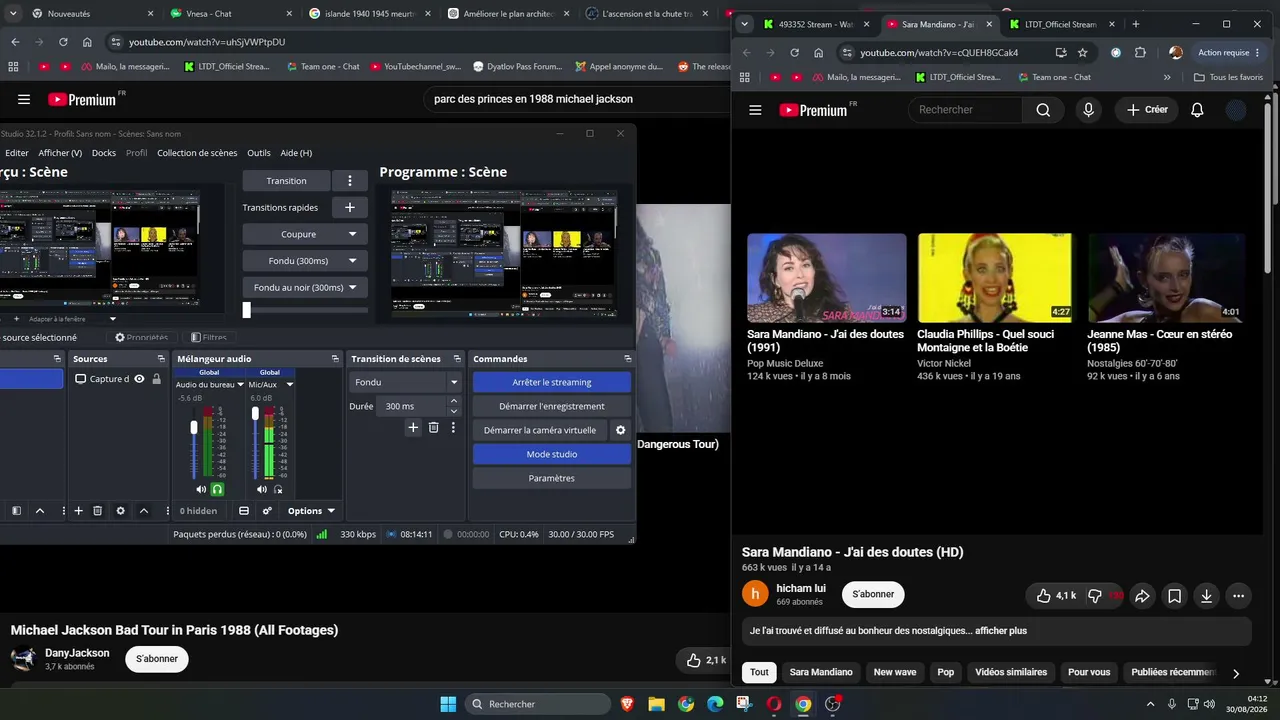This screenshot has height=720, width=1280.
Task: Unmute the Mic/Aux channel speaker icon
Action: tap(262, 489)
